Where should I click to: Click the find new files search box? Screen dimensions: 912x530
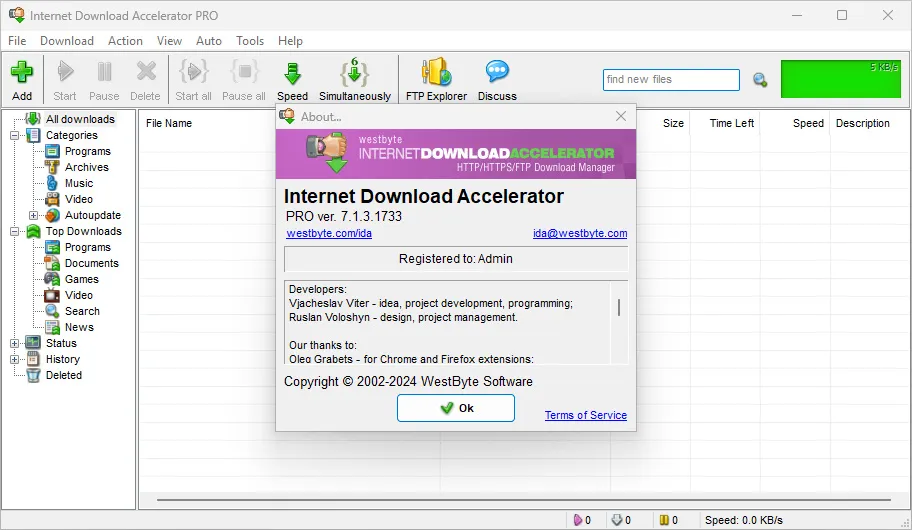(x=671, y=80)
